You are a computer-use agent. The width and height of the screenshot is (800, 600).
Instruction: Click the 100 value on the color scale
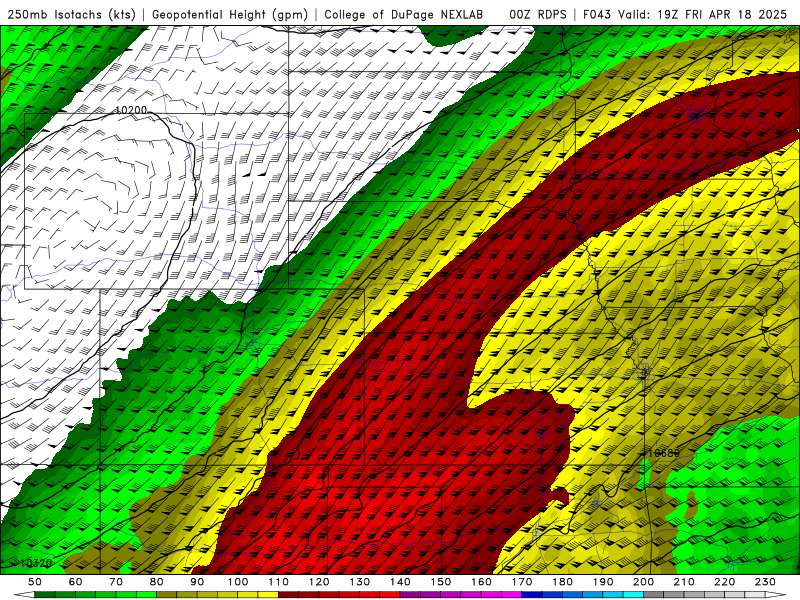238,582
